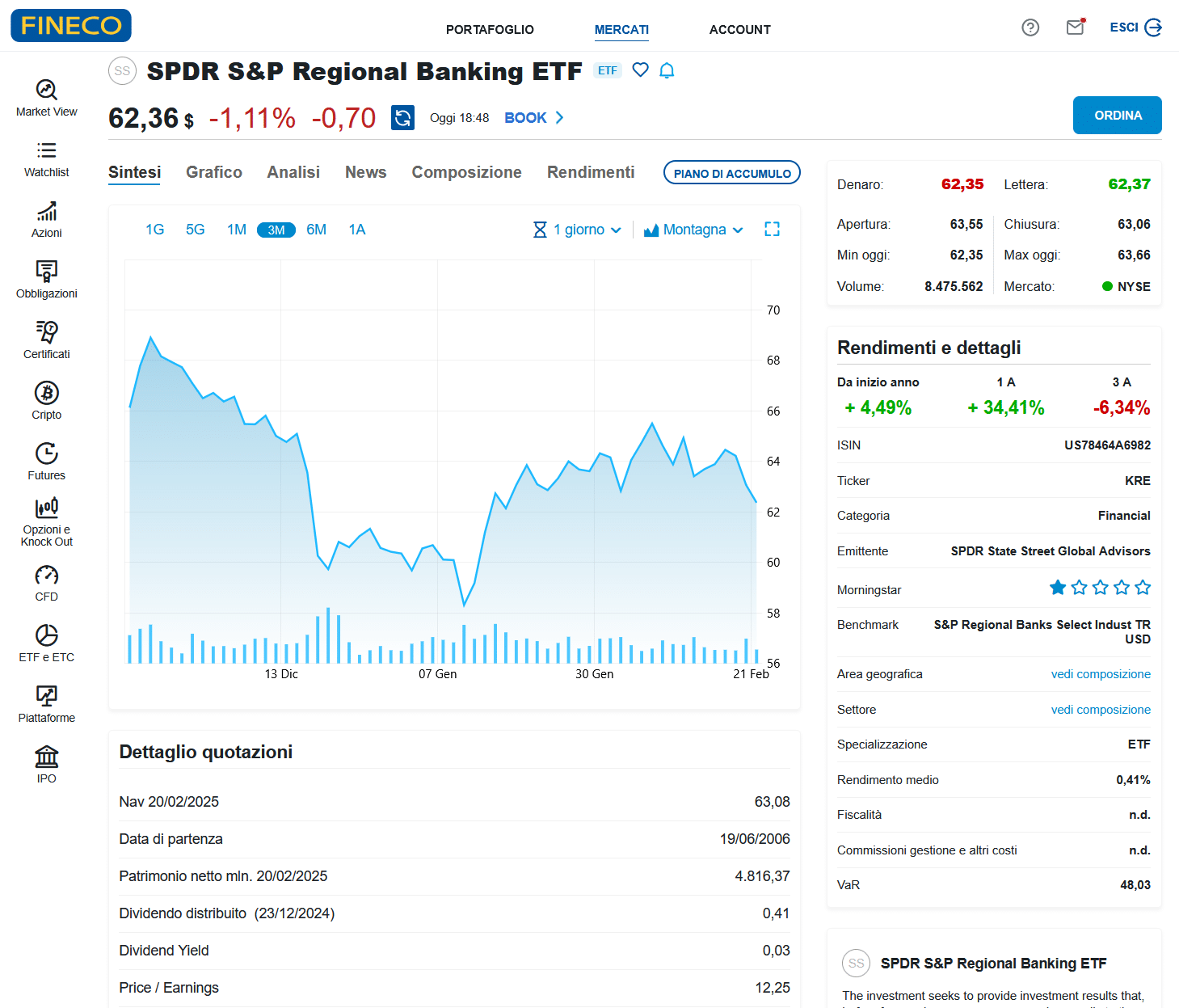Open the MERCATI menu
The image size is (1179, 1008).
pos(621,30)
